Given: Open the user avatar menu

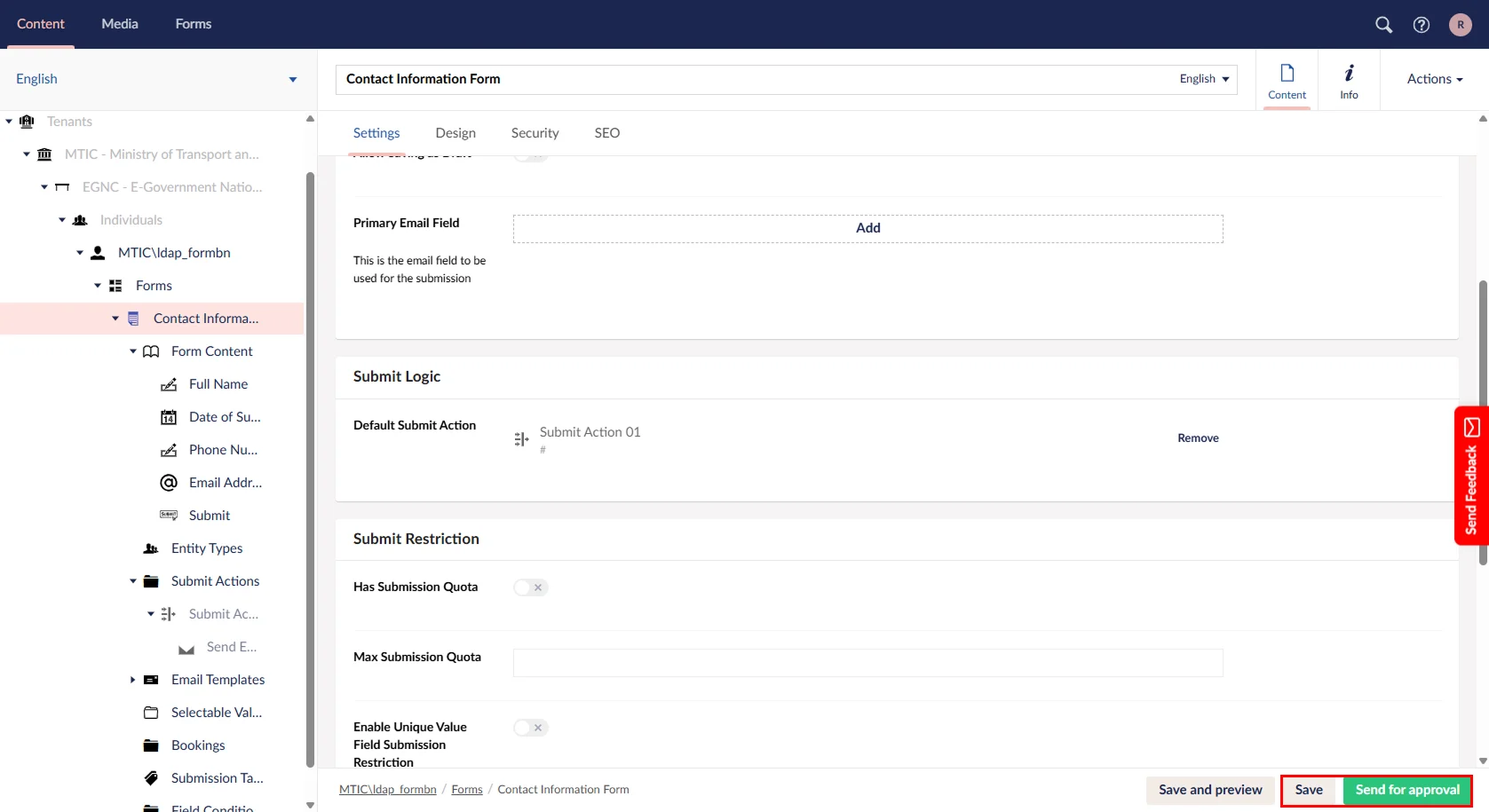Looking at the screenshot, I should 1460,25.
